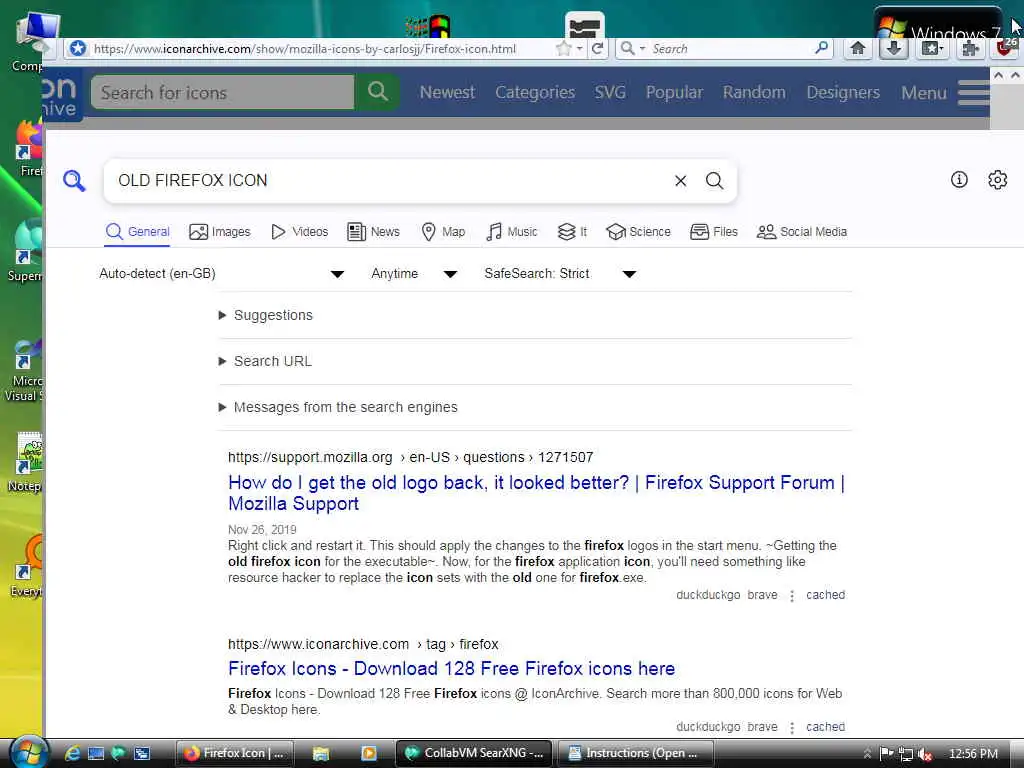This screenshot has width=1024, height=768.
Task: Submit the SearXNG search with magnifier
Action: coord(714,181)
